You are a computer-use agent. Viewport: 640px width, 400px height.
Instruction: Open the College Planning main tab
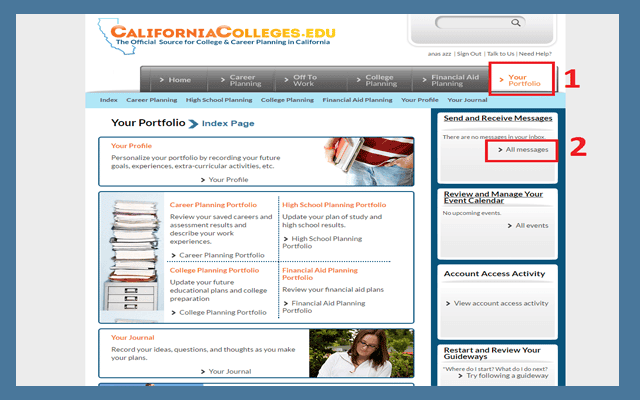377,80
